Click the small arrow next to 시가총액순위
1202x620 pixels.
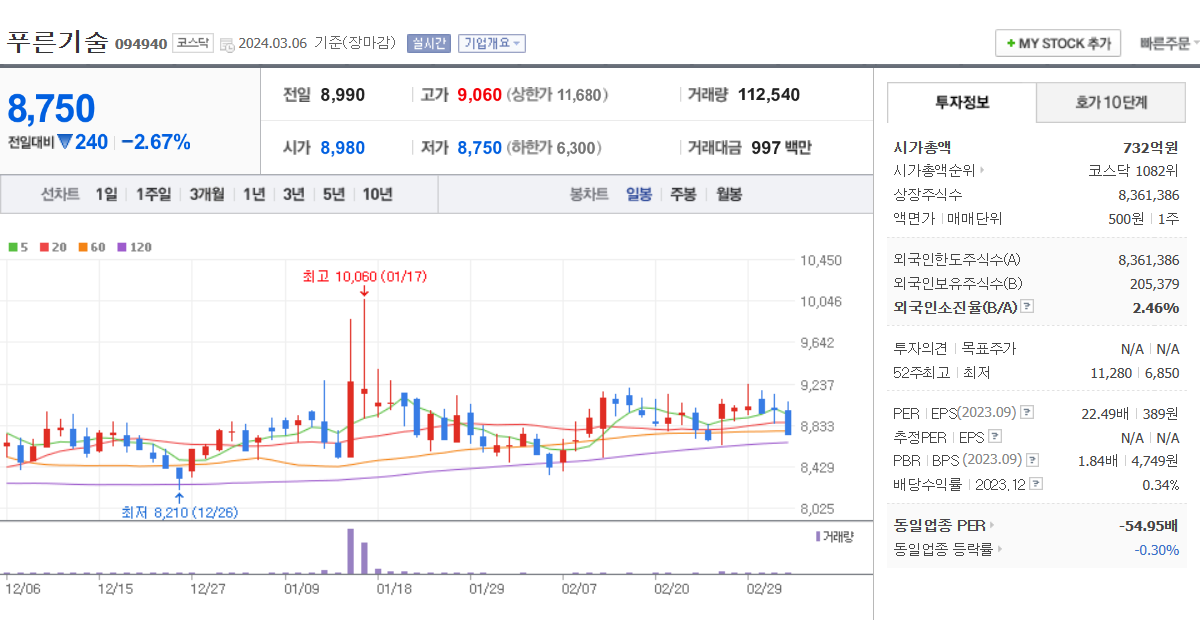pos(982,171)
